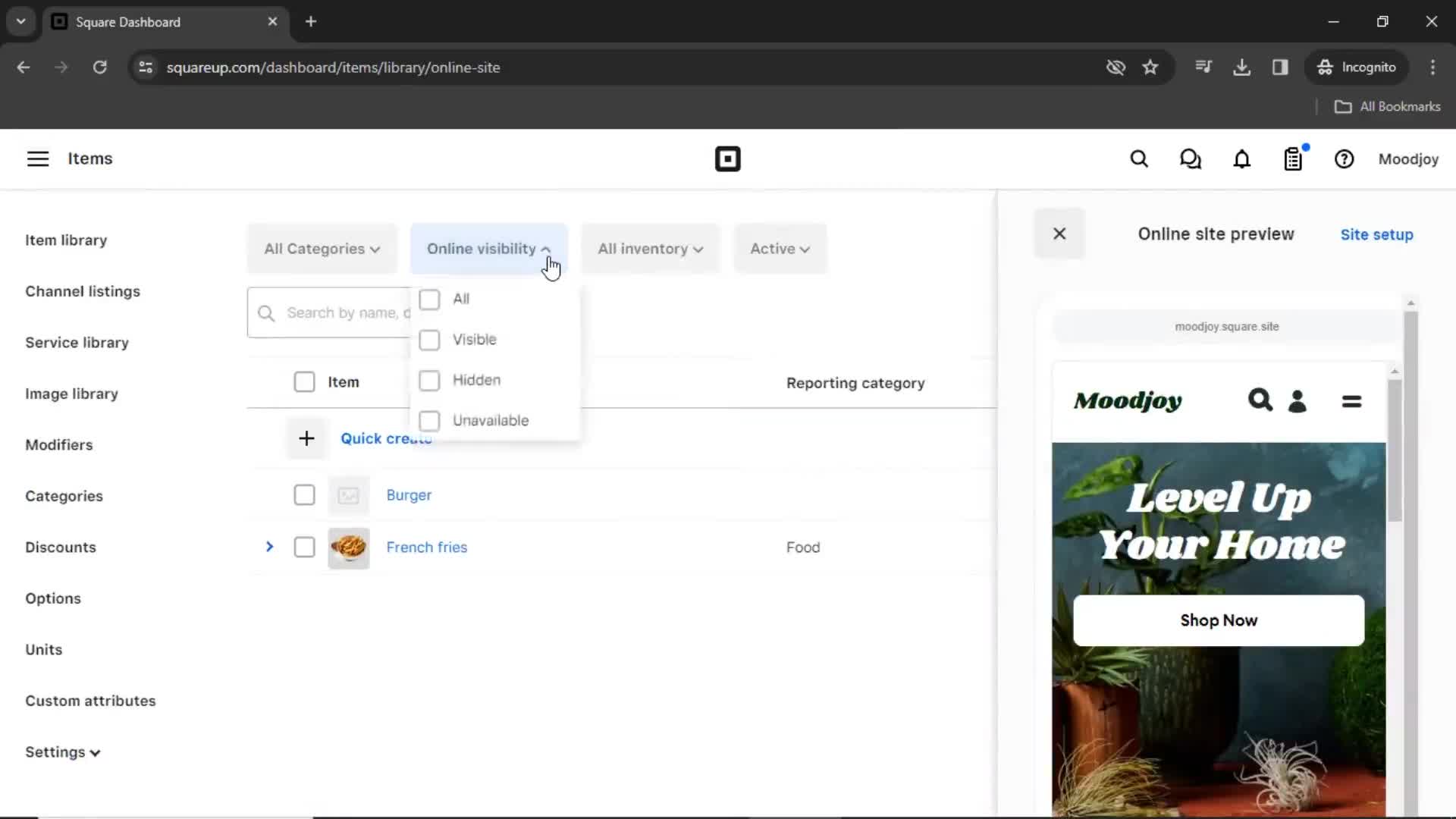Click the Site setup link
Image resolution: width=1456 pixels, height=819 pixels.
[x=1378, y=234]
